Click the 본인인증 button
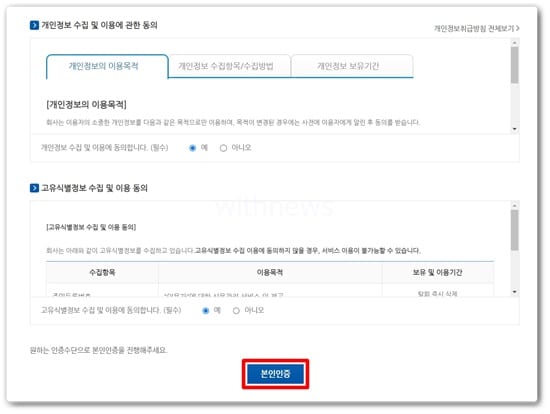Image resolution: width=550 pixels, height=414 pixels. [x=275, y=374]
